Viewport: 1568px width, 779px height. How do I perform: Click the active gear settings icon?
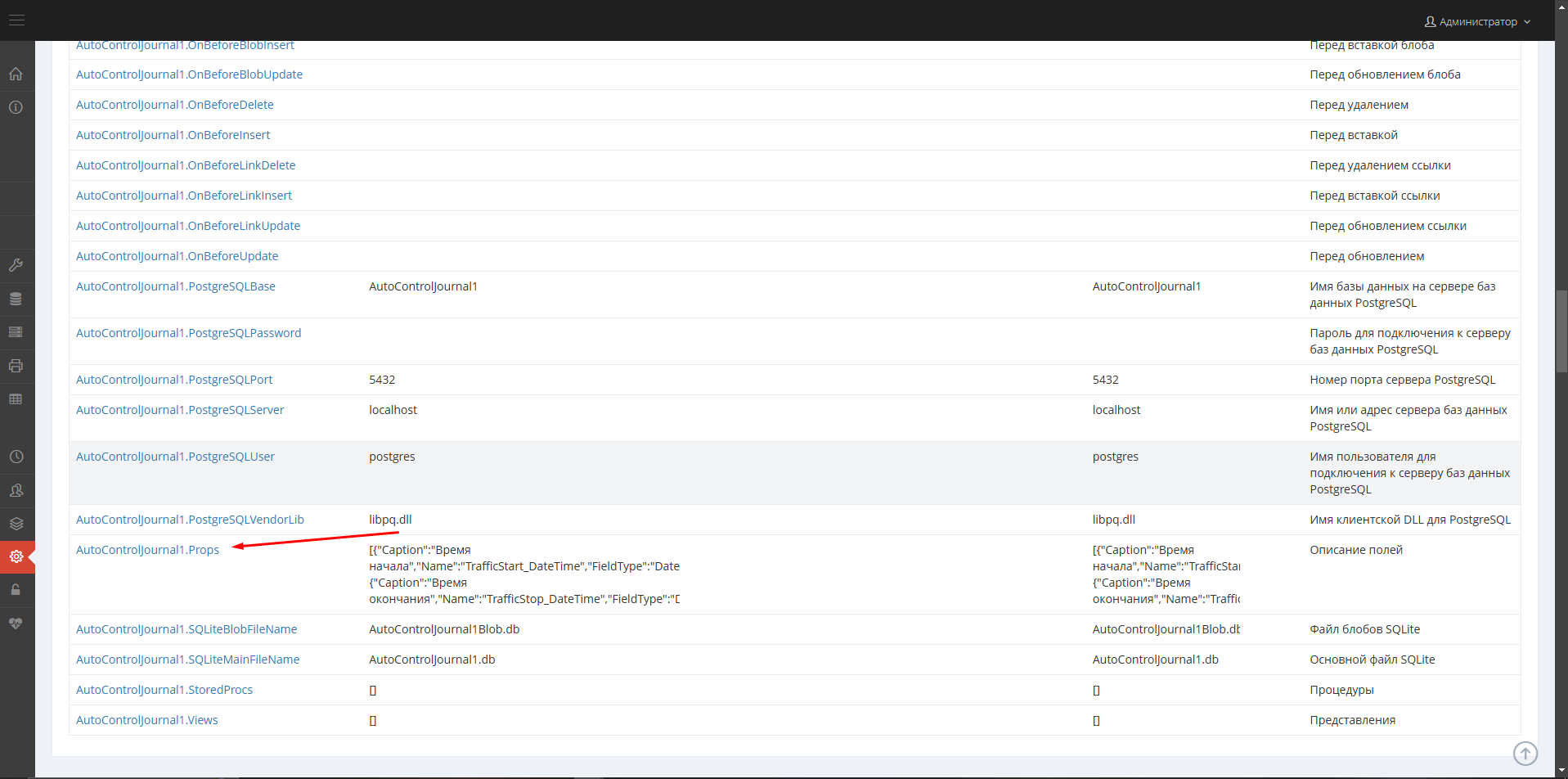16,557
